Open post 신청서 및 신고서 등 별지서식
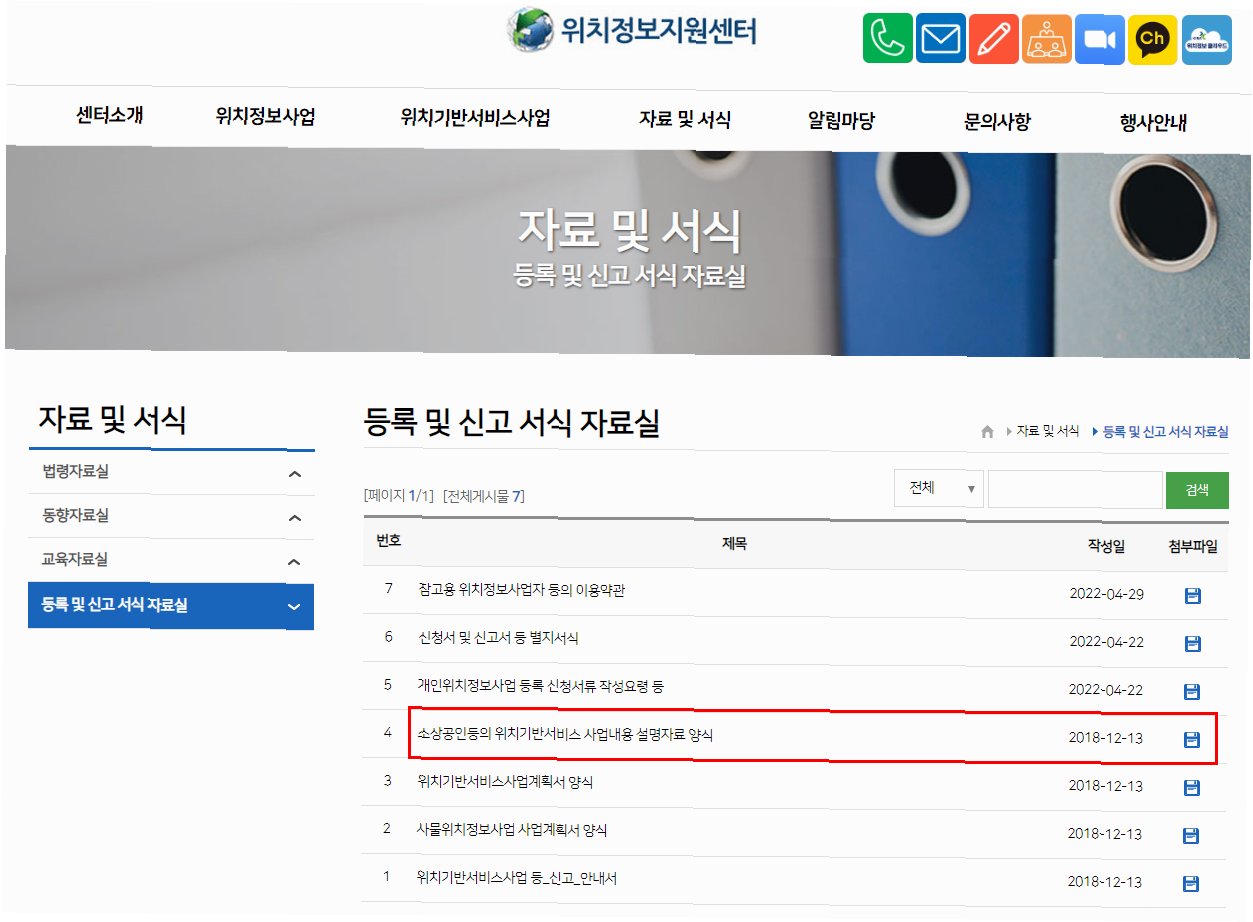 [x=498, y=637]
